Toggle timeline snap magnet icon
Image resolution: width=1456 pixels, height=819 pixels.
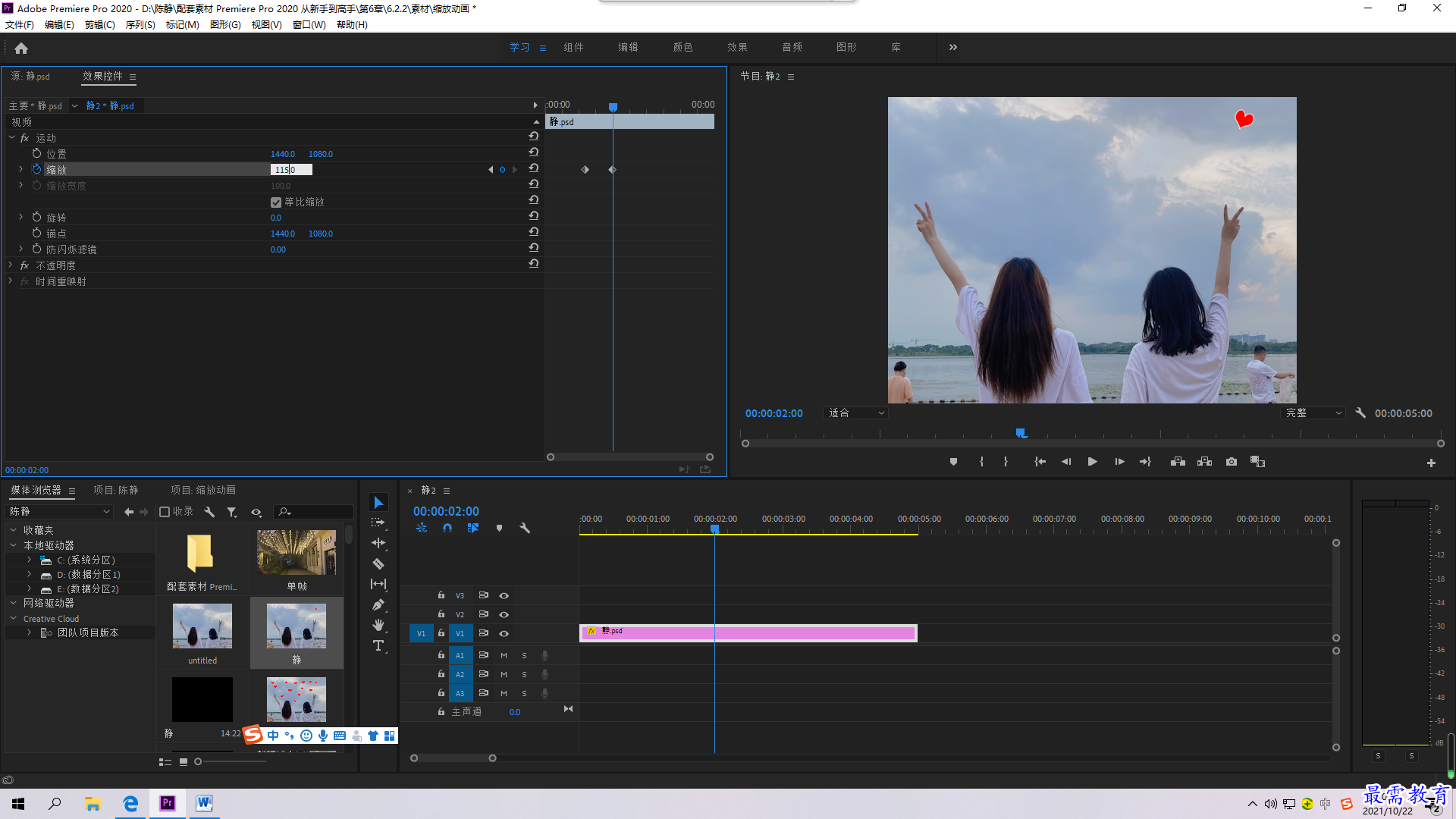(x=447, y=528)
